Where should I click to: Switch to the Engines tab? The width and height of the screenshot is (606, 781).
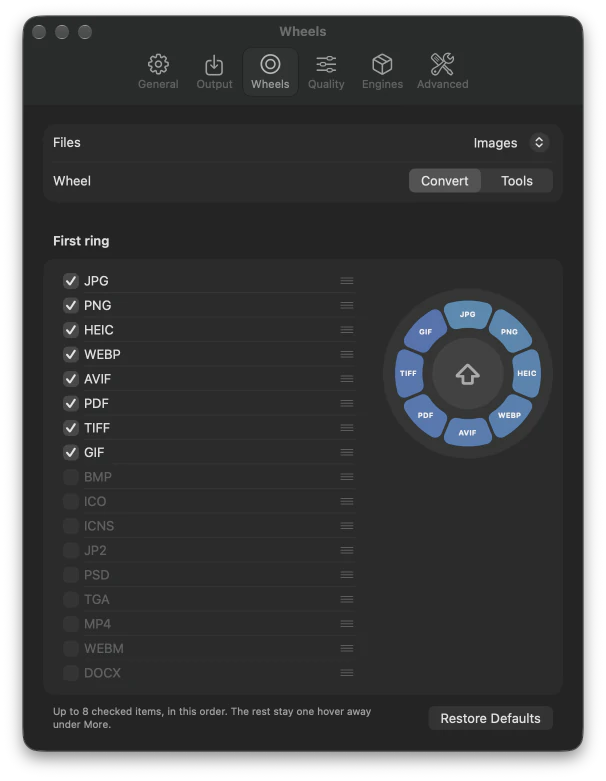382,72
